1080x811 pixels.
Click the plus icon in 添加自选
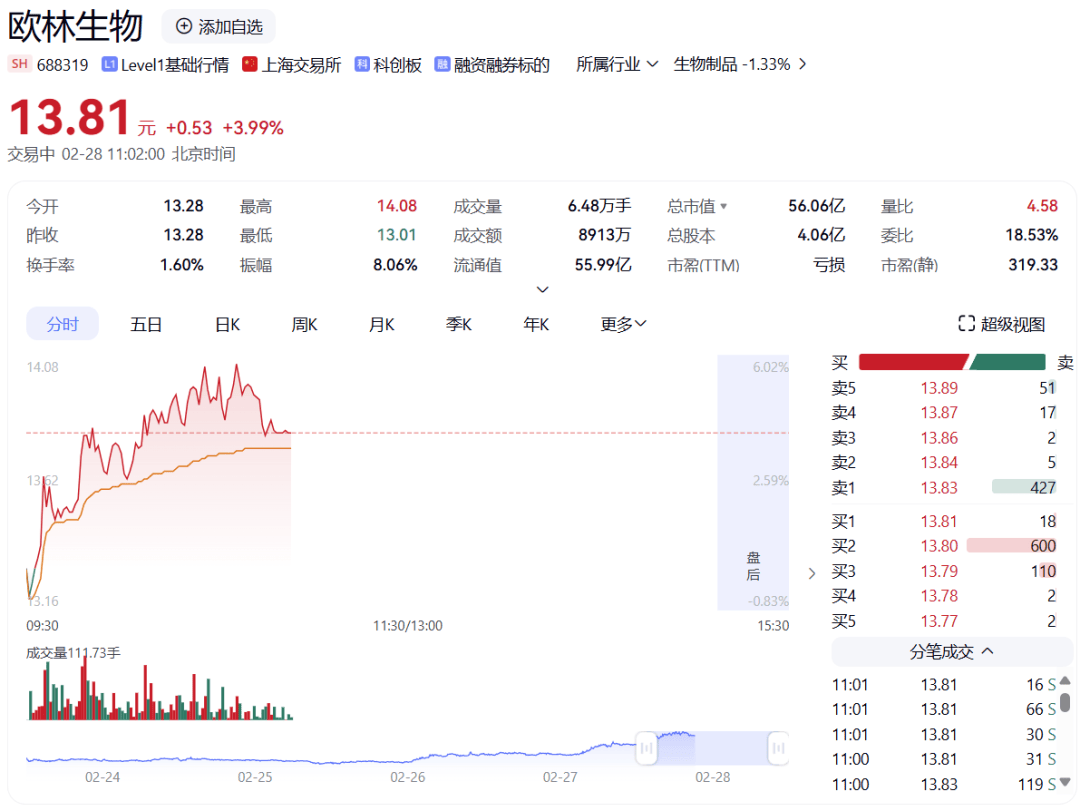[184, 26]
